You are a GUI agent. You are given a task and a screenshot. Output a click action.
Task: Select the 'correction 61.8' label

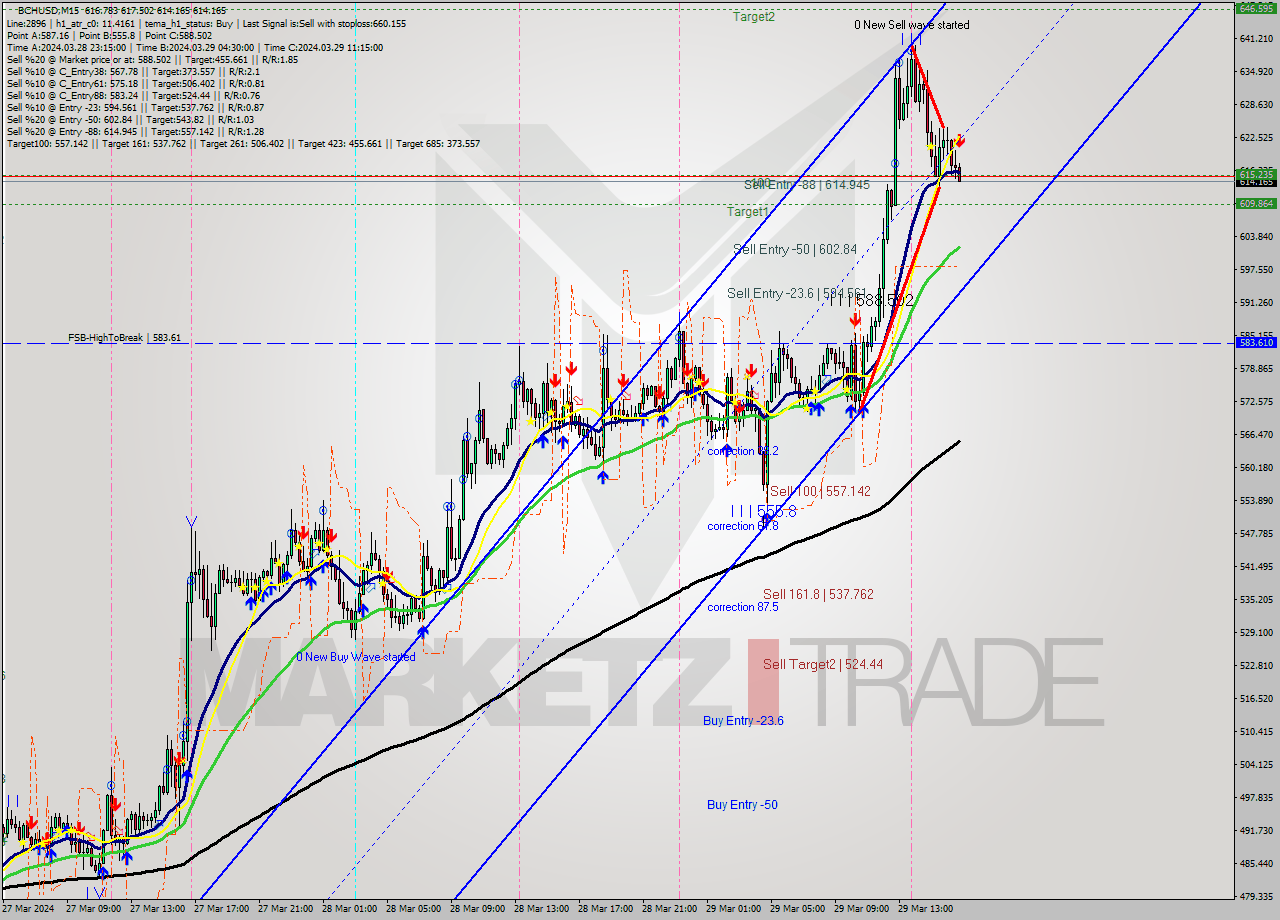(x=743, y=526)
